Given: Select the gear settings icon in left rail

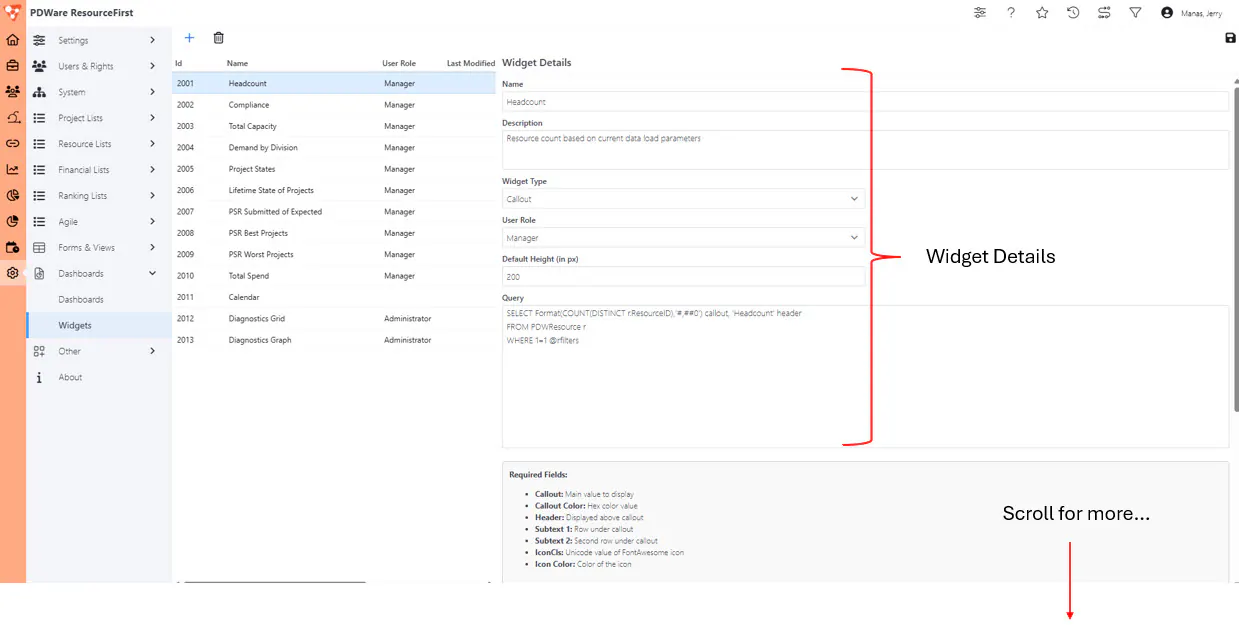Looking at the screenshot, I should pos(12,273).
